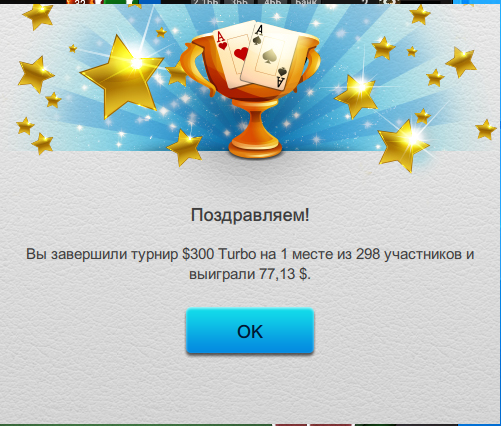Viewport: 501px width, 426px height.
Task: Choose the 2 ББ bet preset
Action: pos(206,2)
